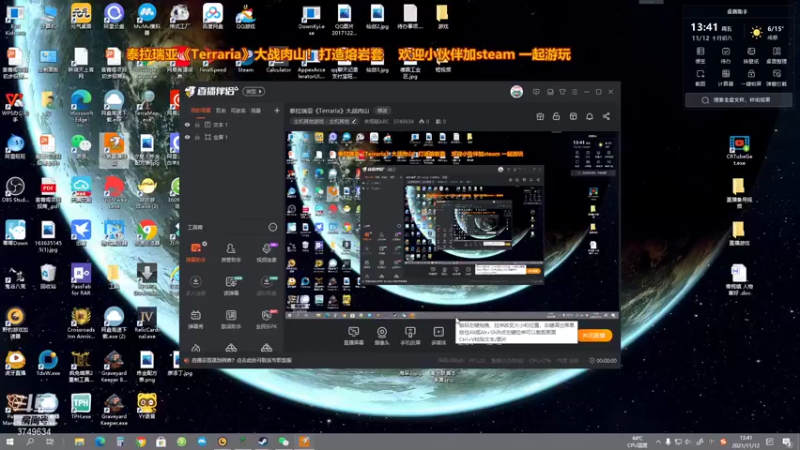Viewport: 800px width, 450px height.
Task: Open the 房管助手 tool
Action: coord(231,252)
